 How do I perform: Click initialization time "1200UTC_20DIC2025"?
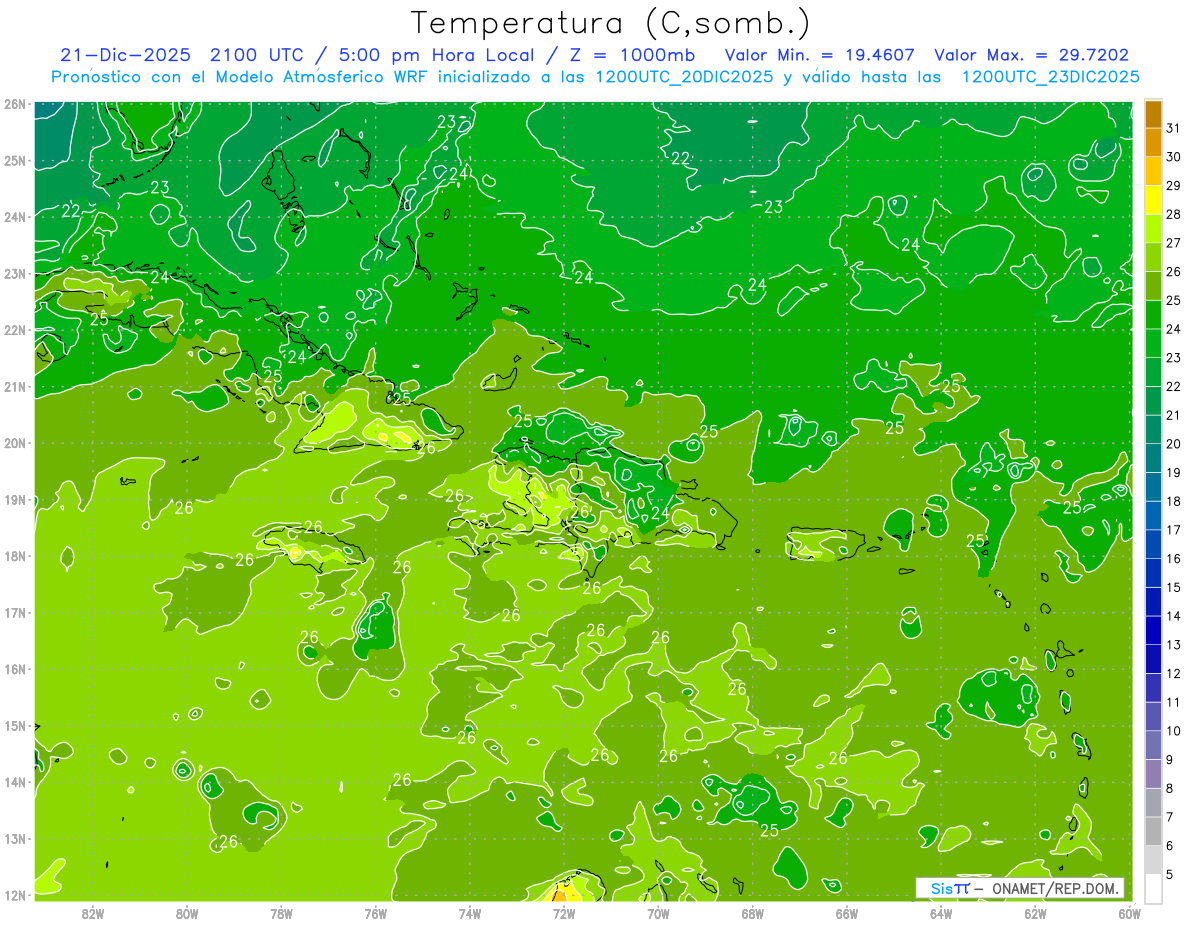pos(684,77)
